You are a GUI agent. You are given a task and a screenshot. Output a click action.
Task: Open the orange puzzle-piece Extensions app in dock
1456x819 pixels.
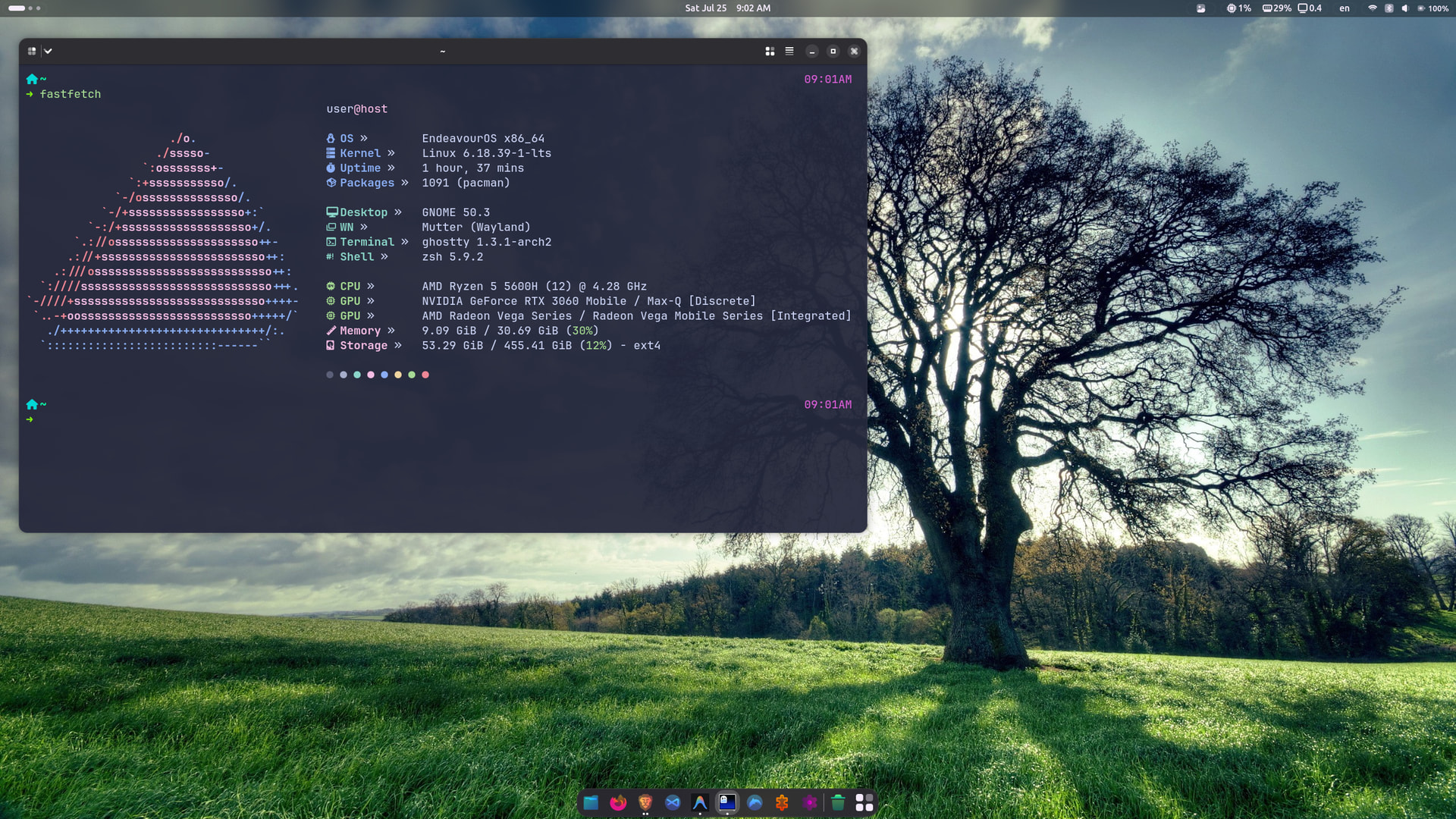point(782,802)
